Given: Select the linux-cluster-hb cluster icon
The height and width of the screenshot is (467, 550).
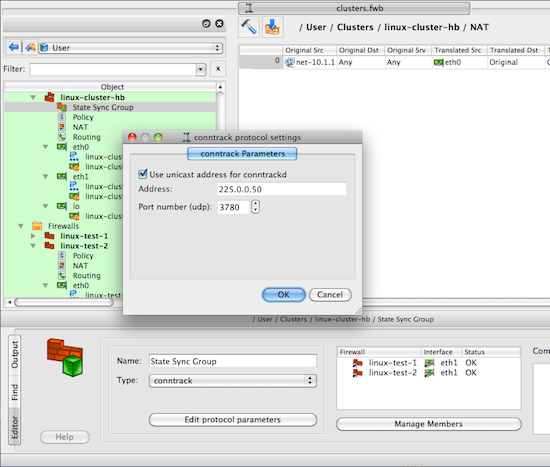Looking at the screenshot, I should click(x=49, y=97).
